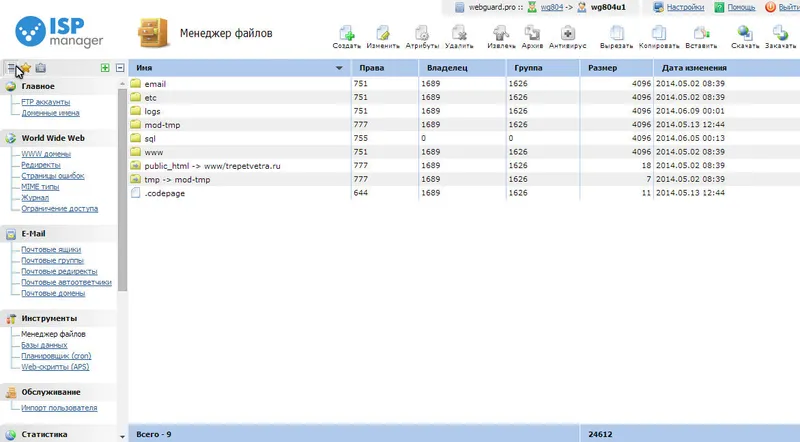Click the Настройки icon in top bar

click(659, 7)
